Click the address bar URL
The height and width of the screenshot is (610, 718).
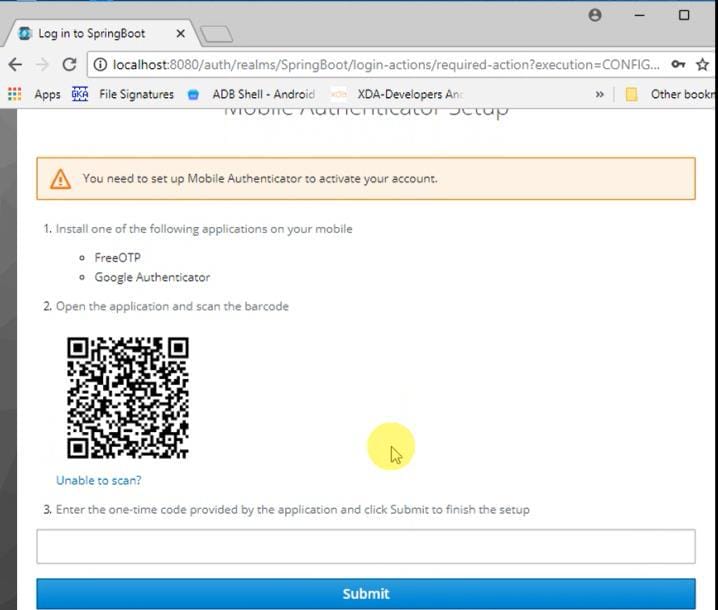pos(386,65)
